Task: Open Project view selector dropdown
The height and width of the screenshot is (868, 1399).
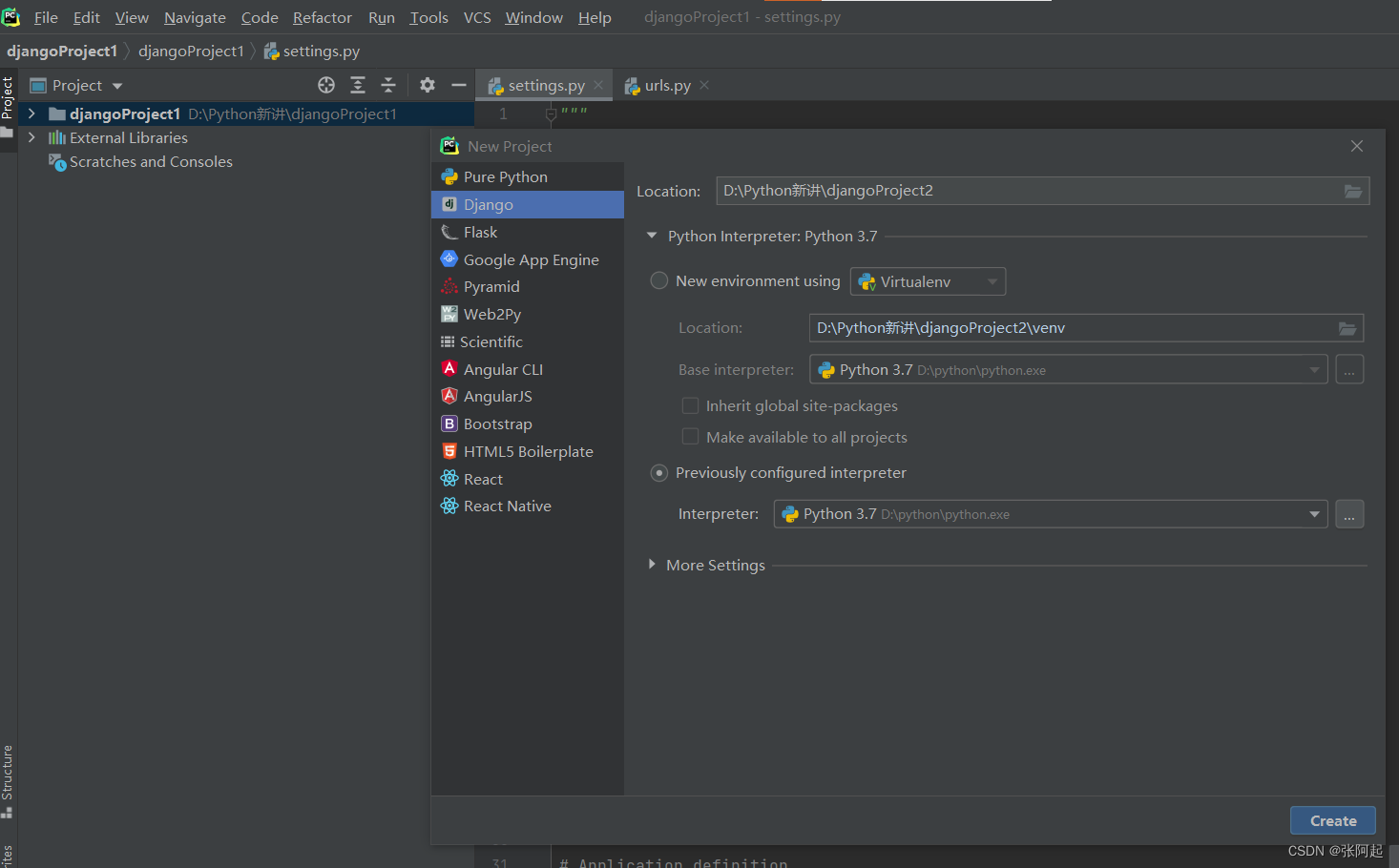Action: 76,86
